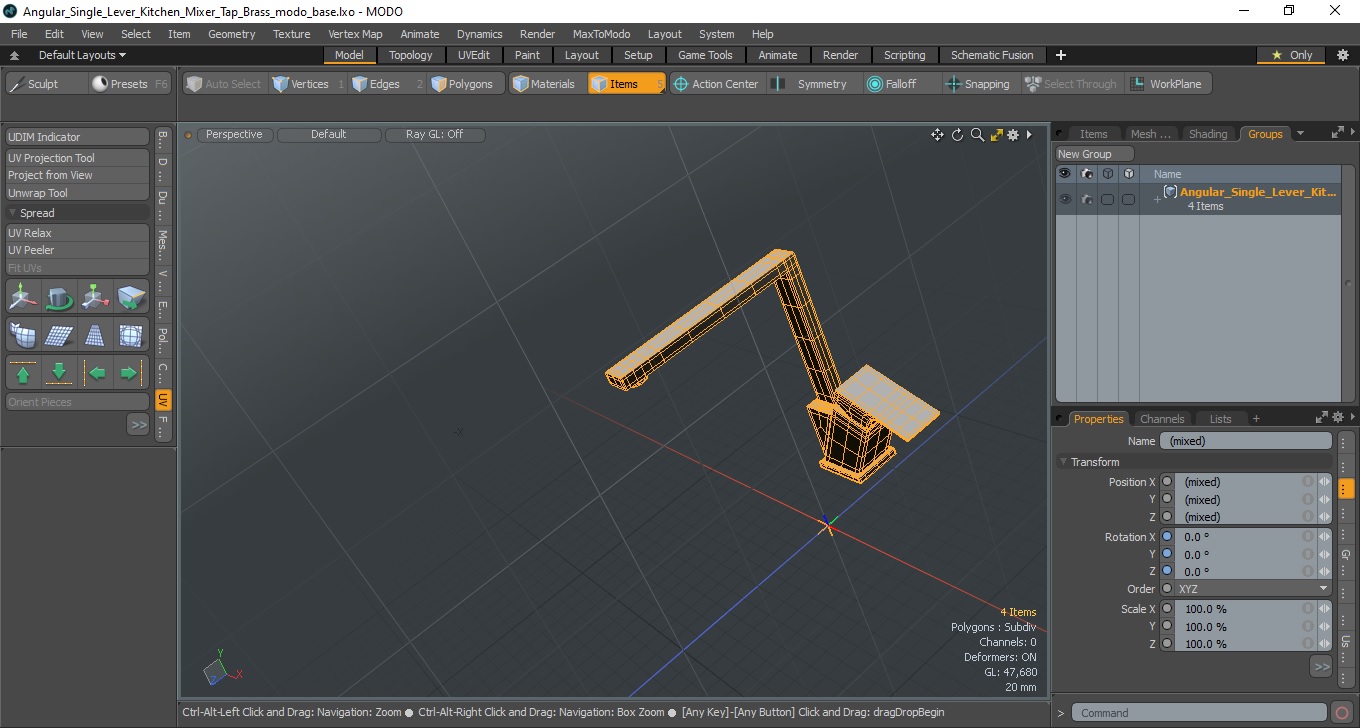Click the UV Projection Tool button
Screen dimensions: 1360x728
(x=78, y=158)
